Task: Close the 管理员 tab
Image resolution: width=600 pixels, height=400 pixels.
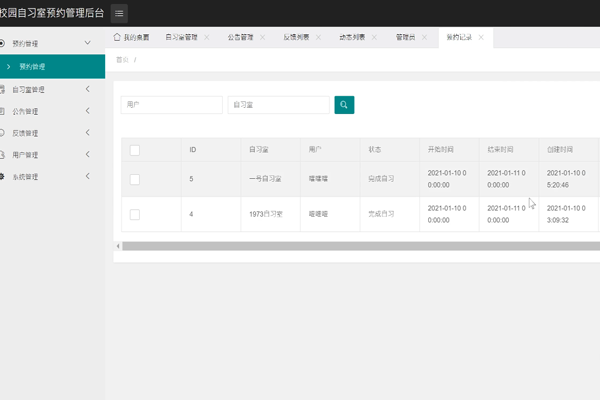Action: 425,37
